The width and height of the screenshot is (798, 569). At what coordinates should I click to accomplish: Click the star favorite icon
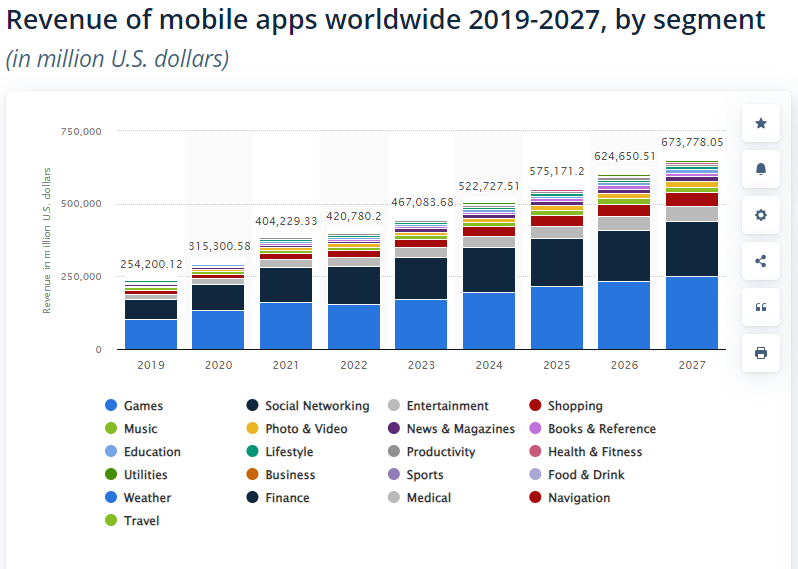point(760,123)
